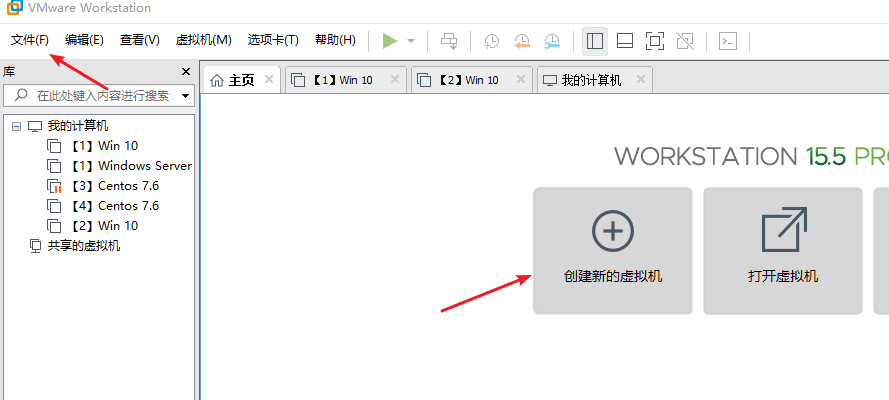The image size is (889, 400).
Task: Open the 选项卡(T) menu
Action: (x=273, y=40)
